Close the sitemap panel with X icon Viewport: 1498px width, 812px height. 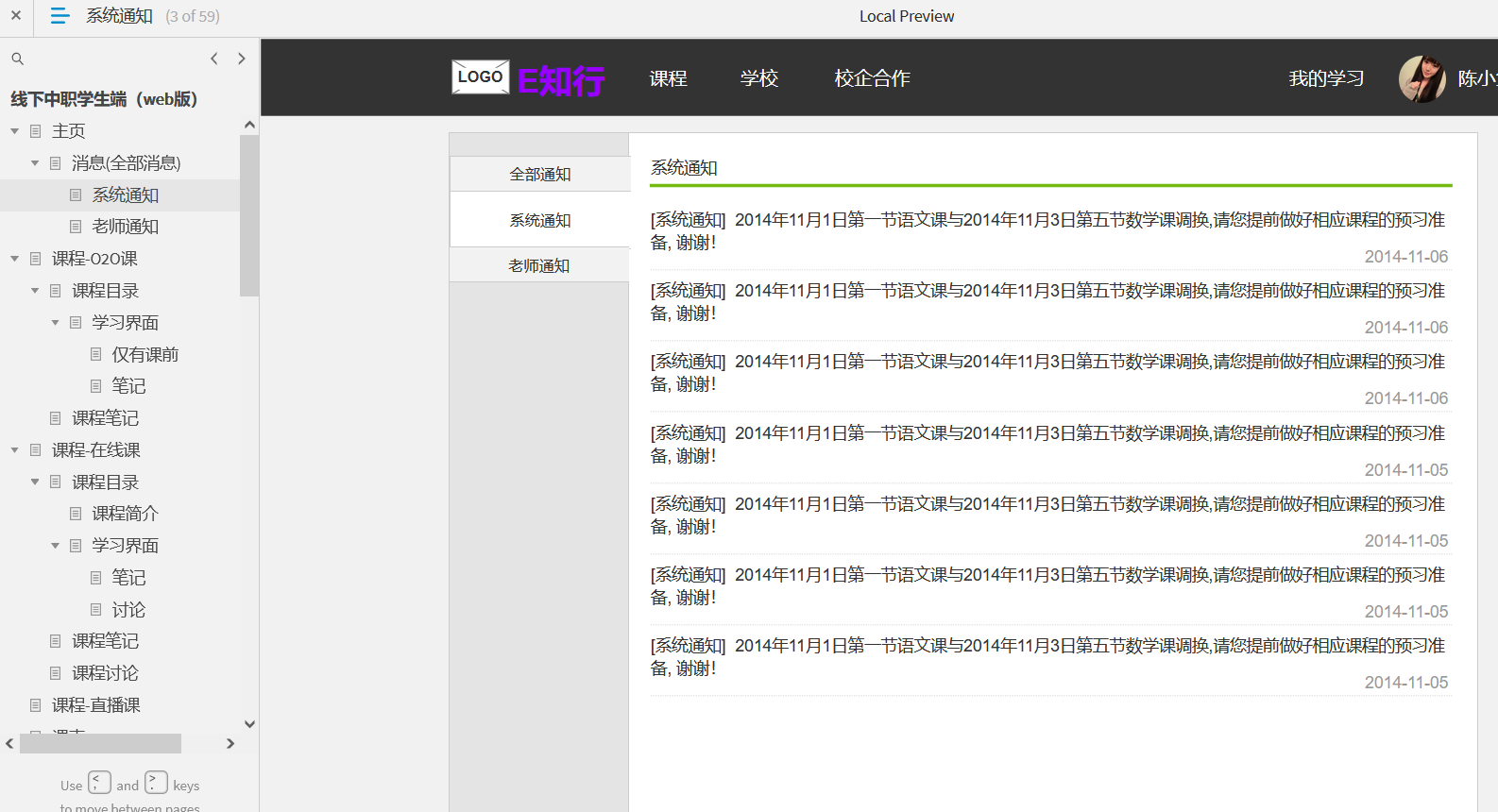click(16, 16)
